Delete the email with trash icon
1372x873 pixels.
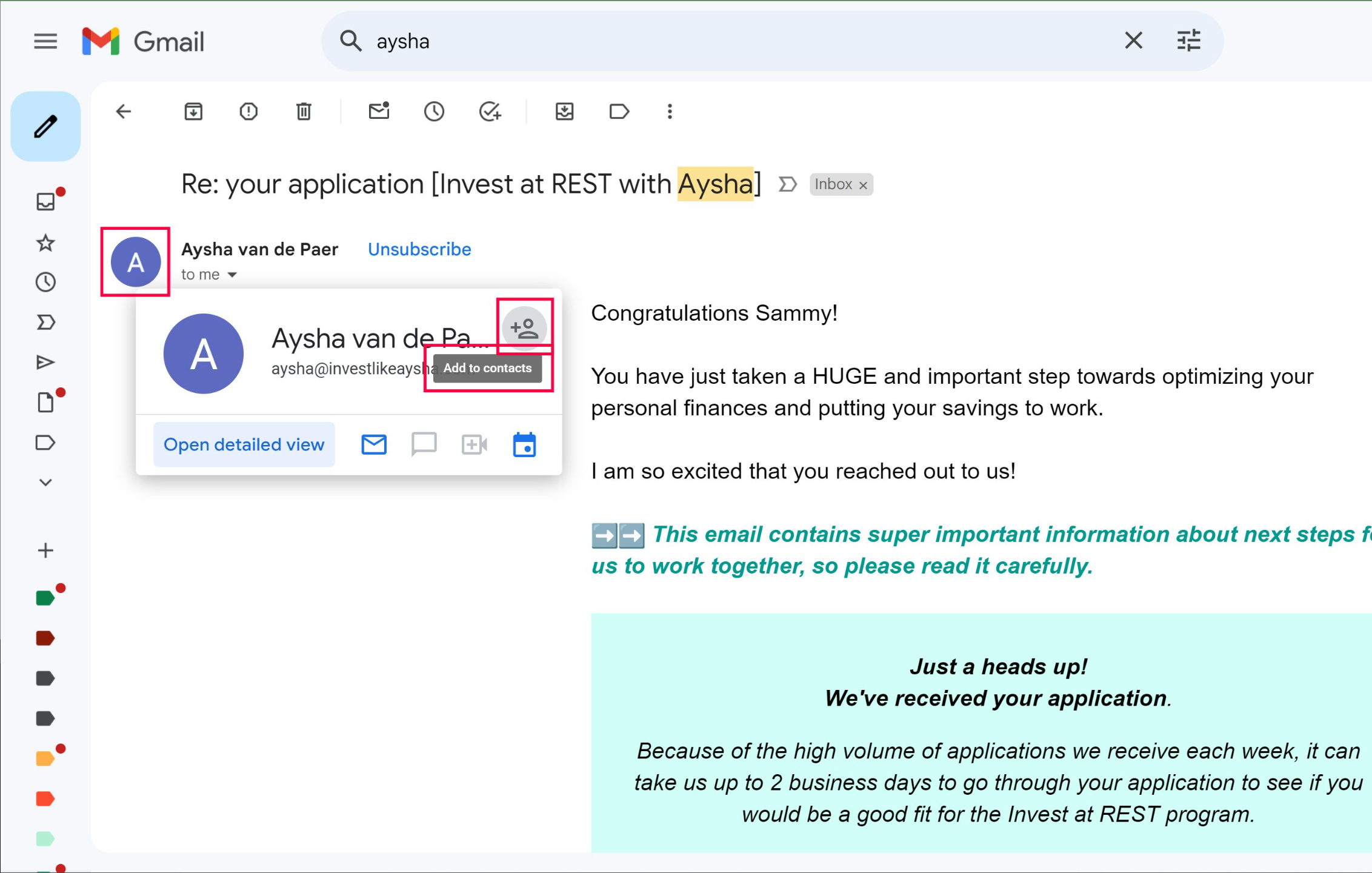point(304,112)
